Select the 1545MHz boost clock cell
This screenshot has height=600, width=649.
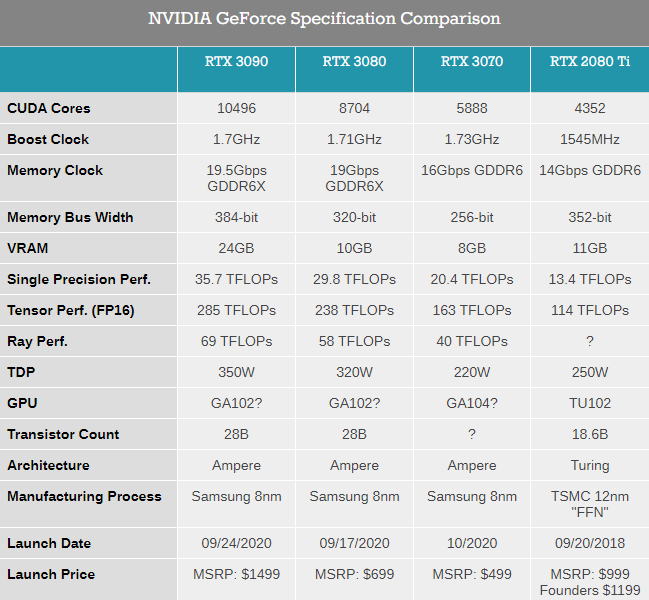[590, 139]
